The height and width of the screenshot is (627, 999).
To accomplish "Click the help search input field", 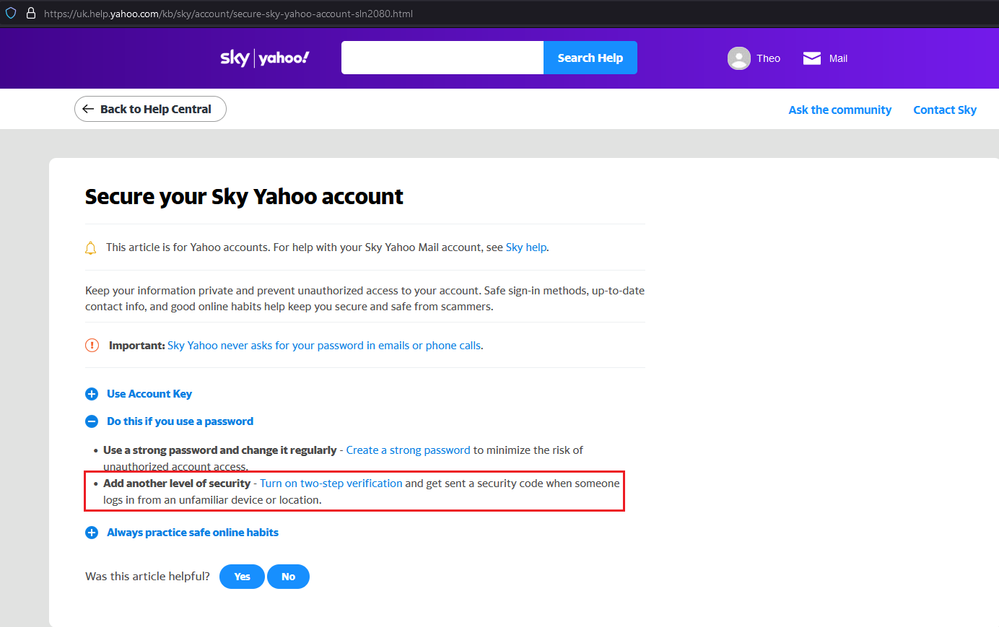I will click(442, 58).
